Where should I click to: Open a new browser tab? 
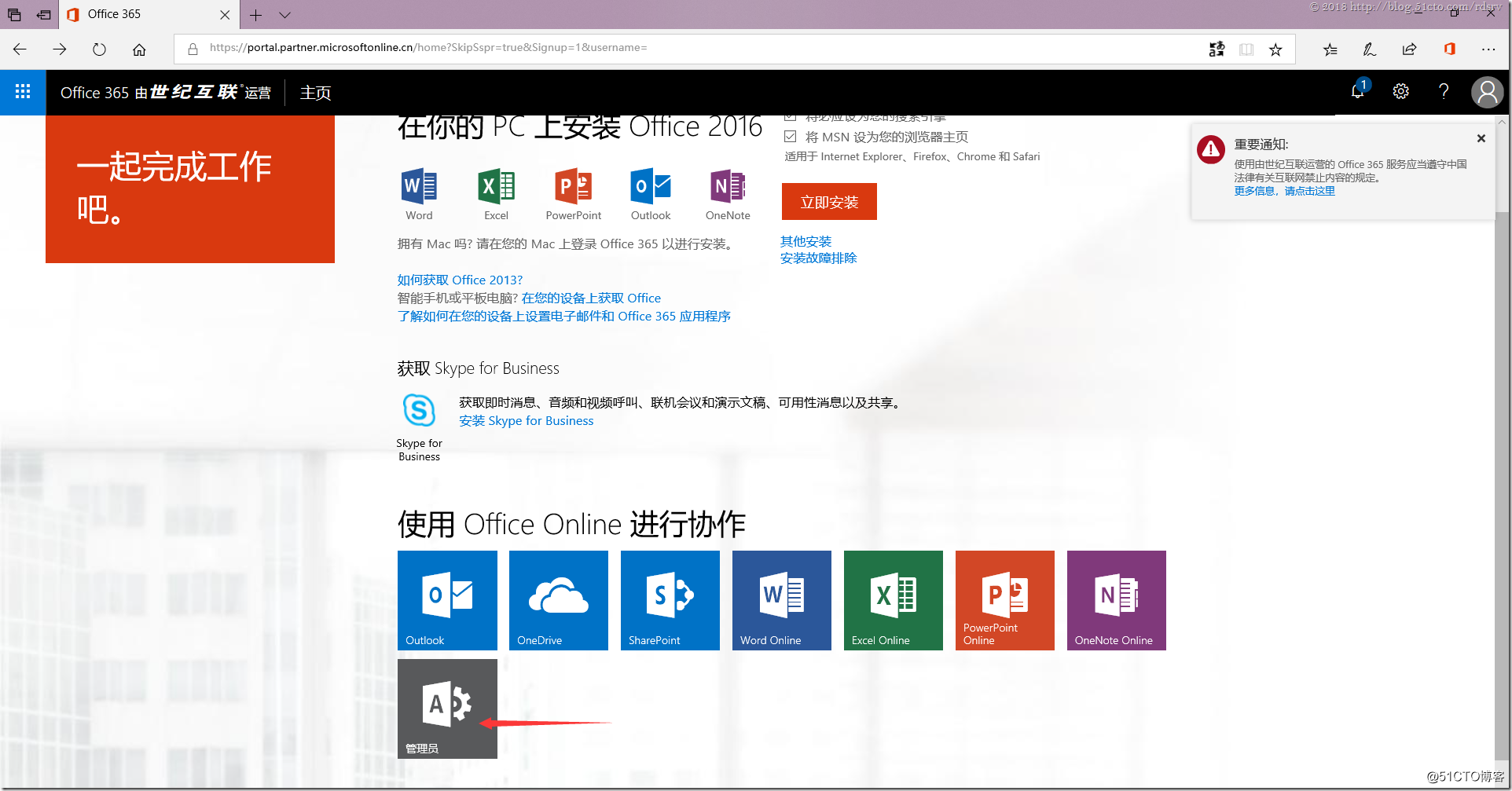255,15
